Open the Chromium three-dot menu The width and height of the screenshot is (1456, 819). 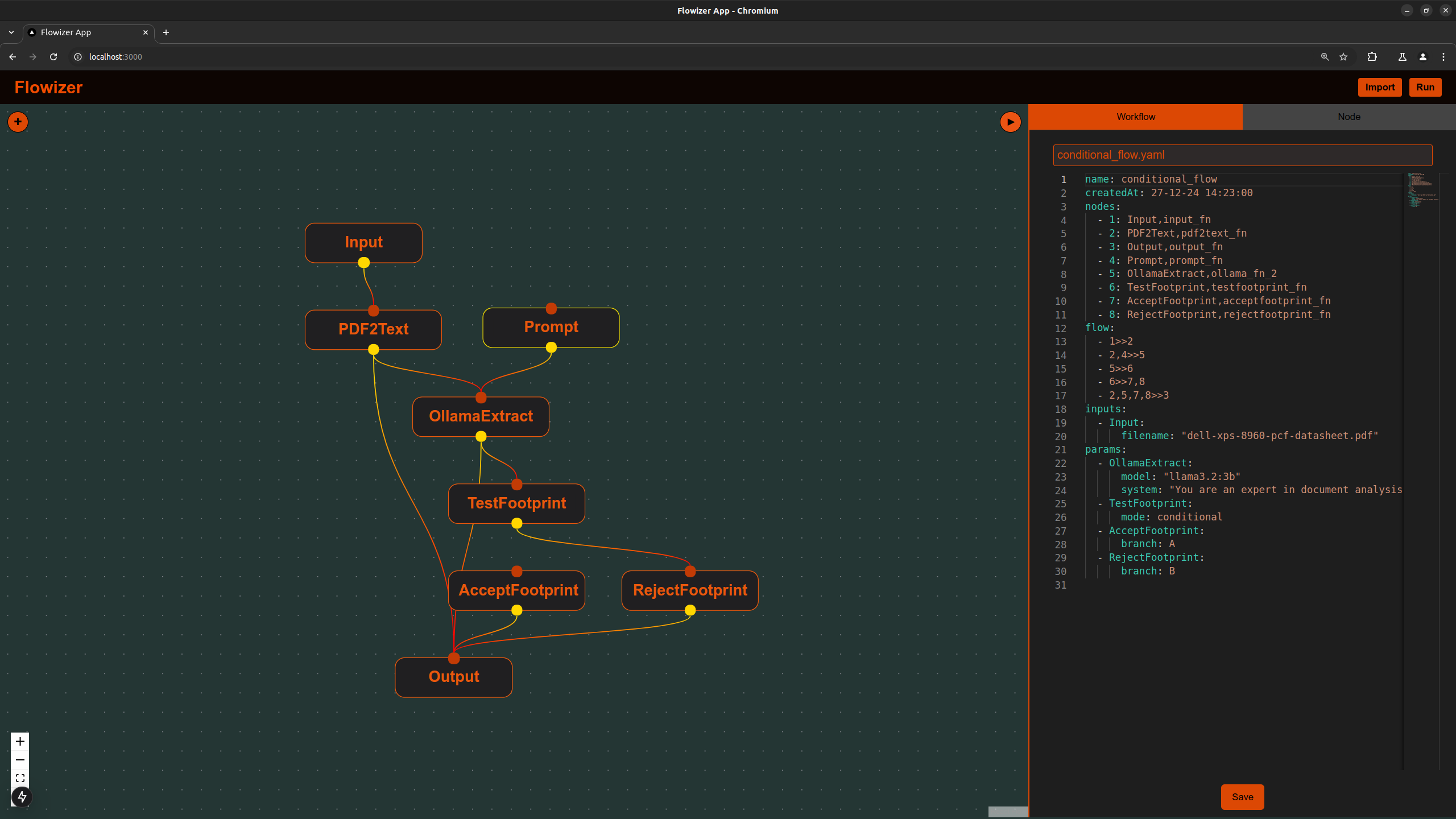point(1443,57)
